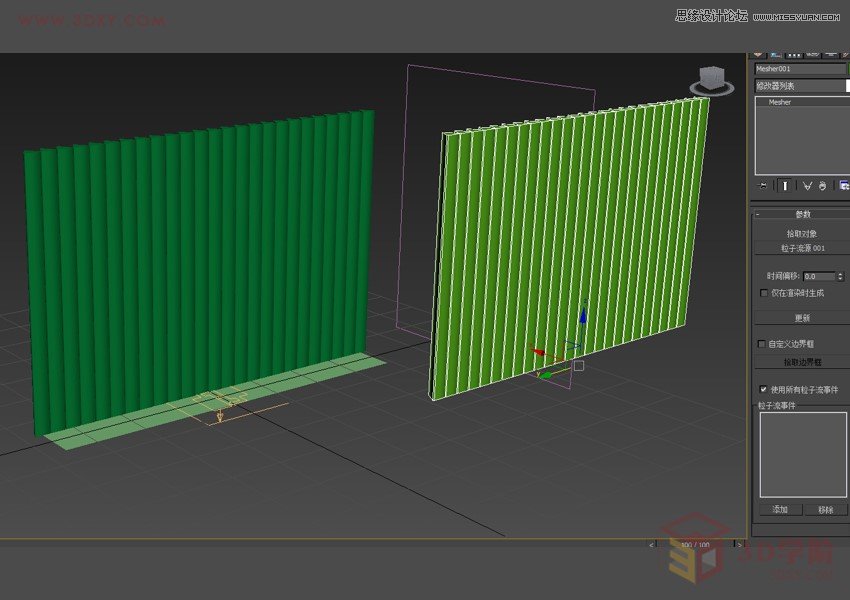Switch to the Create panel tab

pyautogui.click(x=758, y=55)
